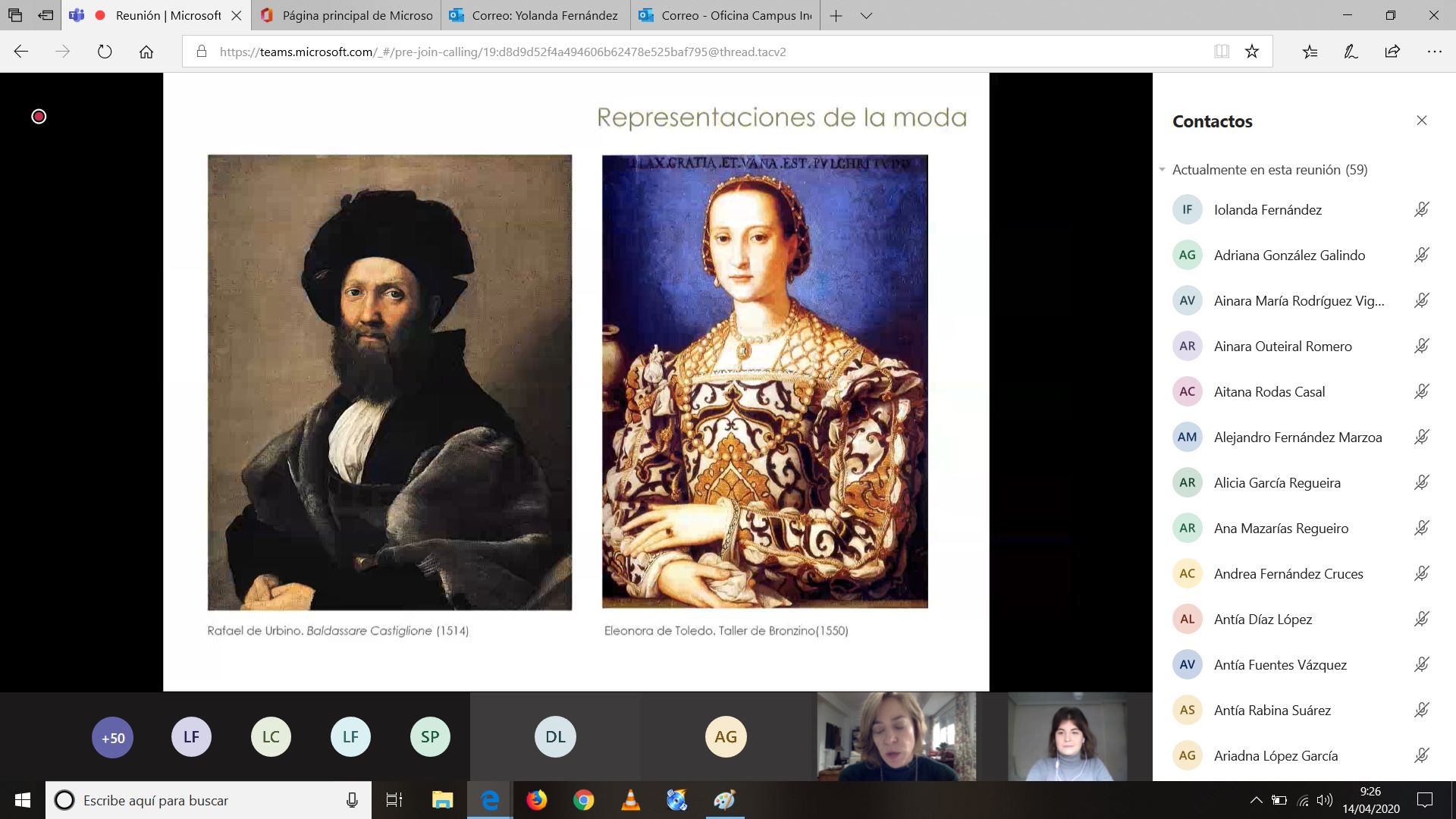The width and height of the screenshot is (1456, 819).
Task: Collapse the 'Actualmente en esta reunión' list
Action: [1162, 170]
